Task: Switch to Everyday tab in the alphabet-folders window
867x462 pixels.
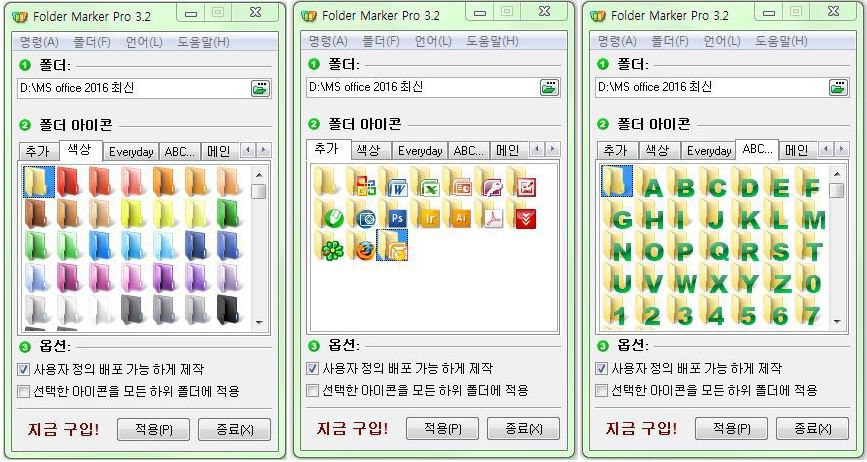Action: 709,151
